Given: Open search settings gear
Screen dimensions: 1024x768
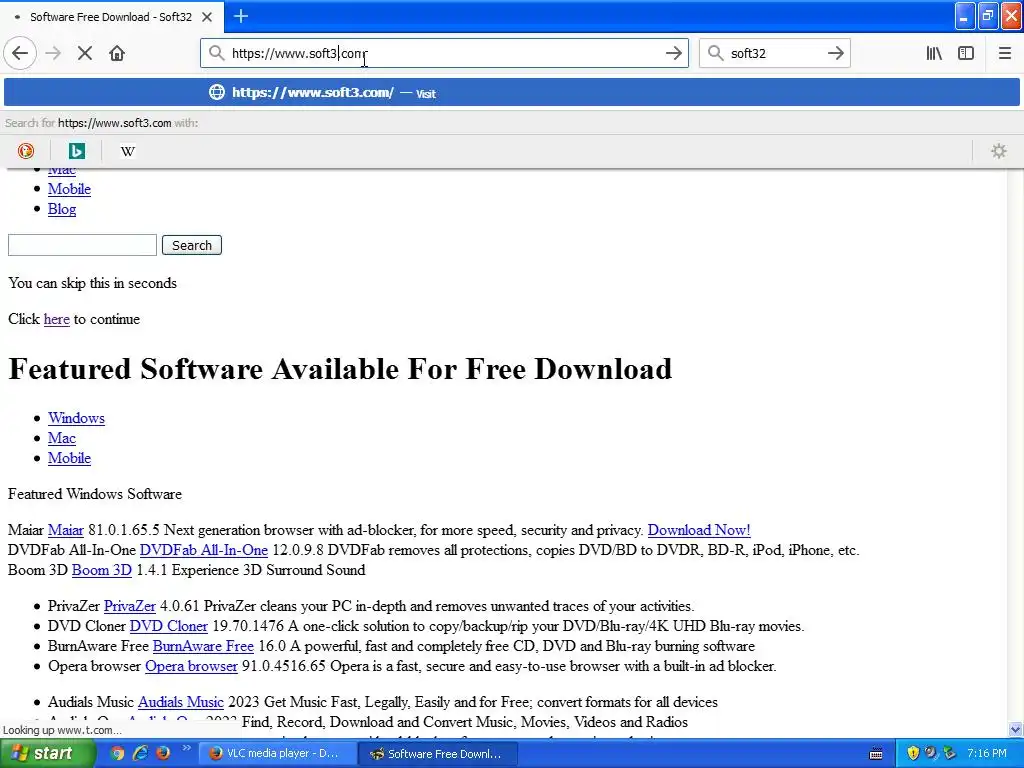Looking at the screenshot, I should tap(999, 152).
